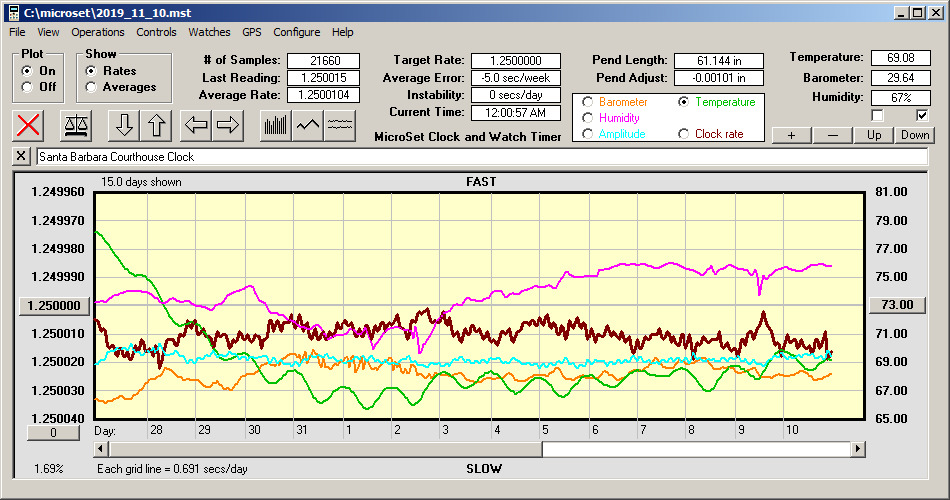Image resolution: width=950 pixels, height=500 pixels.
Task: Open the Watches menu
Action: tap(209, 32)
